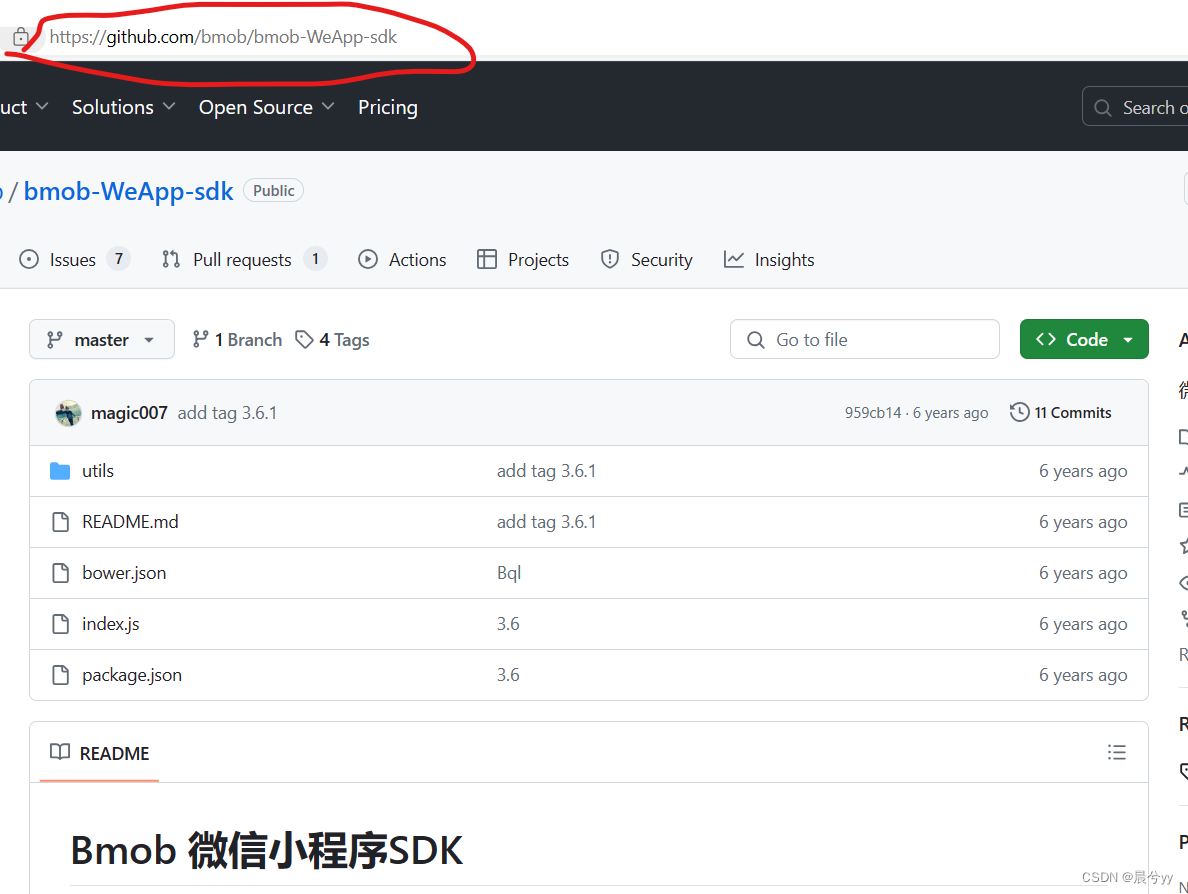Expand the Open Source menu
1188x894 pixels.
(x=266, y=108)
